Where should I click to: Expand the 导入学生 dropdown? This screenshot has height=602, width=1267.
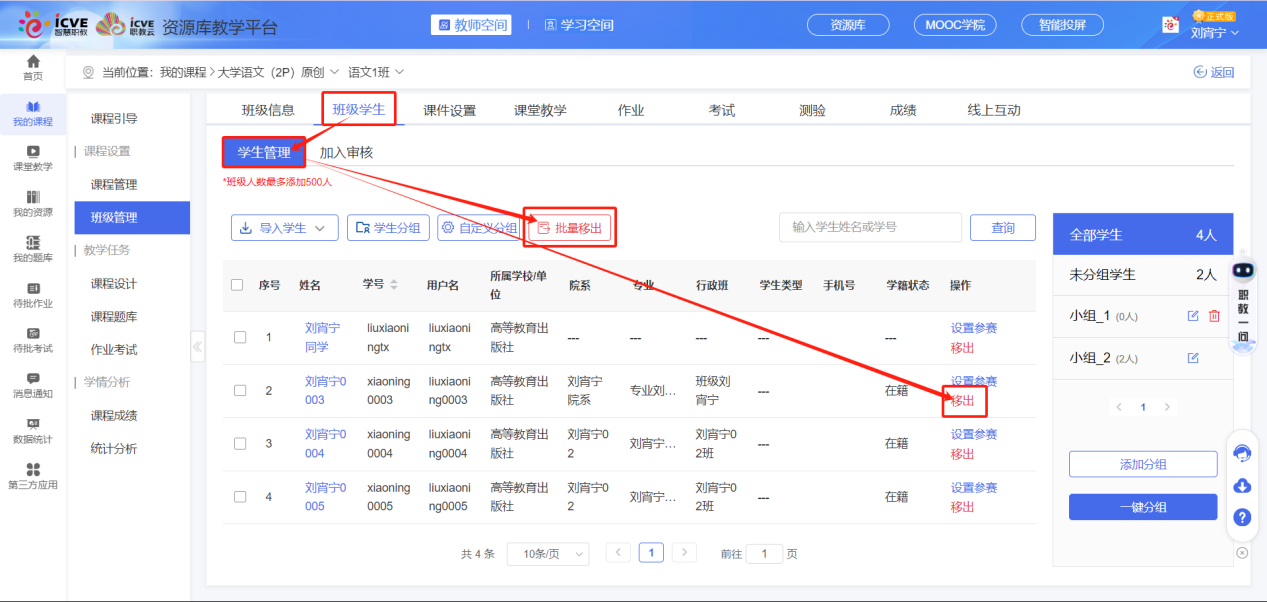(284, 228)
